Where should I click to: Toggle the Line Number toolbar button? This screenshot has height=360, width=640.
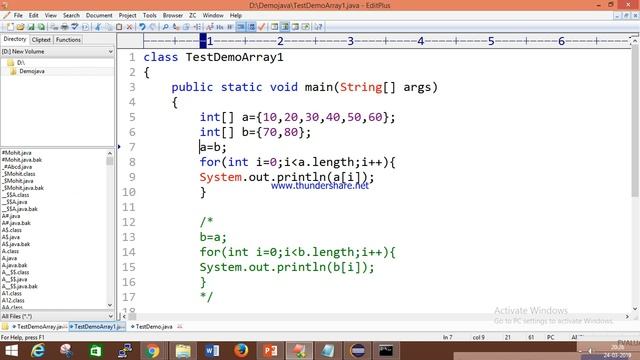(252, 27)
